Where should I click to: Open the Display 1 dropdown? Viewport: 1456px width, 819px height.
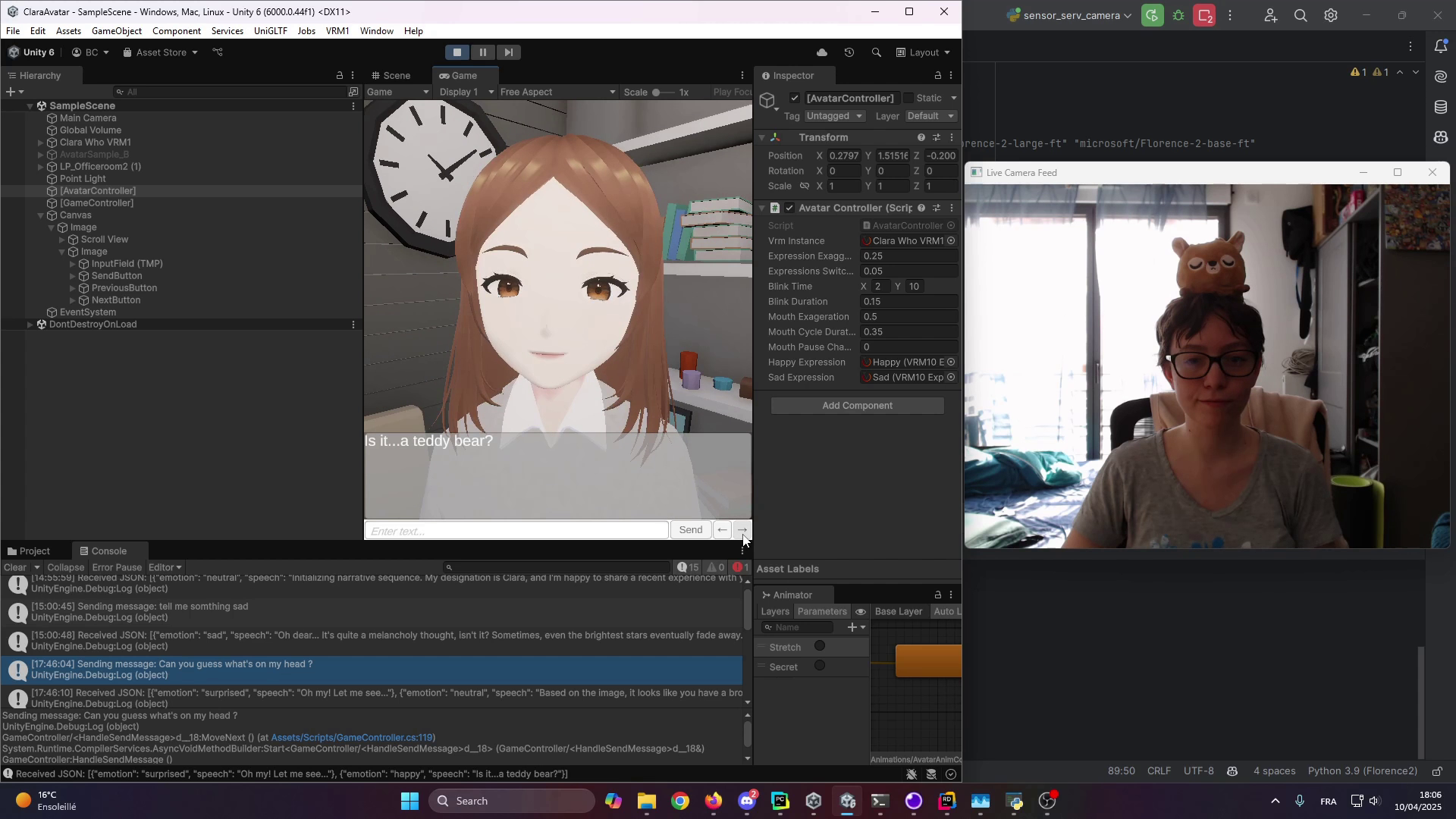pyautogui.click(x=464, y=92)
